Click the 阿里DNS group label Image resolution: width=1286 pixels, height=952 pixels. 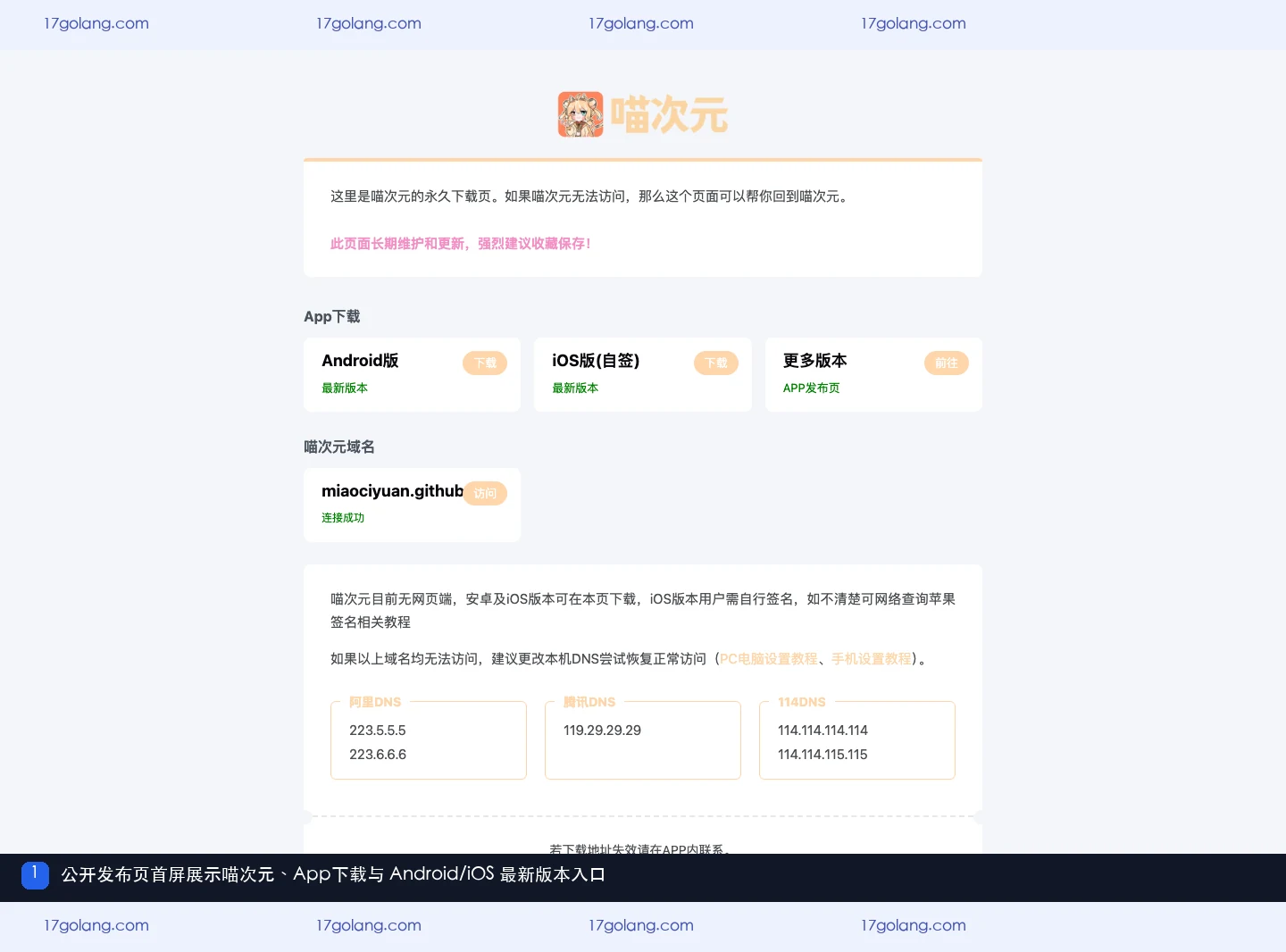coord(375,702)
